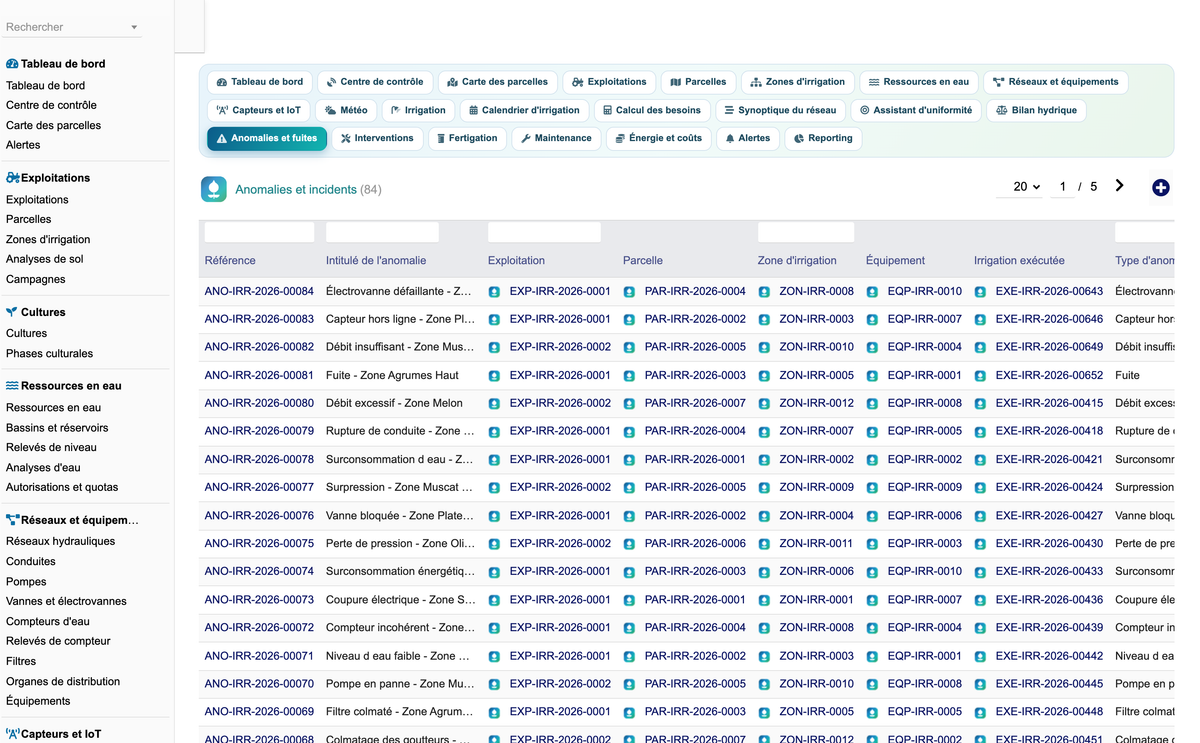Select the active Anomalies et fuites tab
Screen dimensions: 1200x743
click(x=267, y=138)
